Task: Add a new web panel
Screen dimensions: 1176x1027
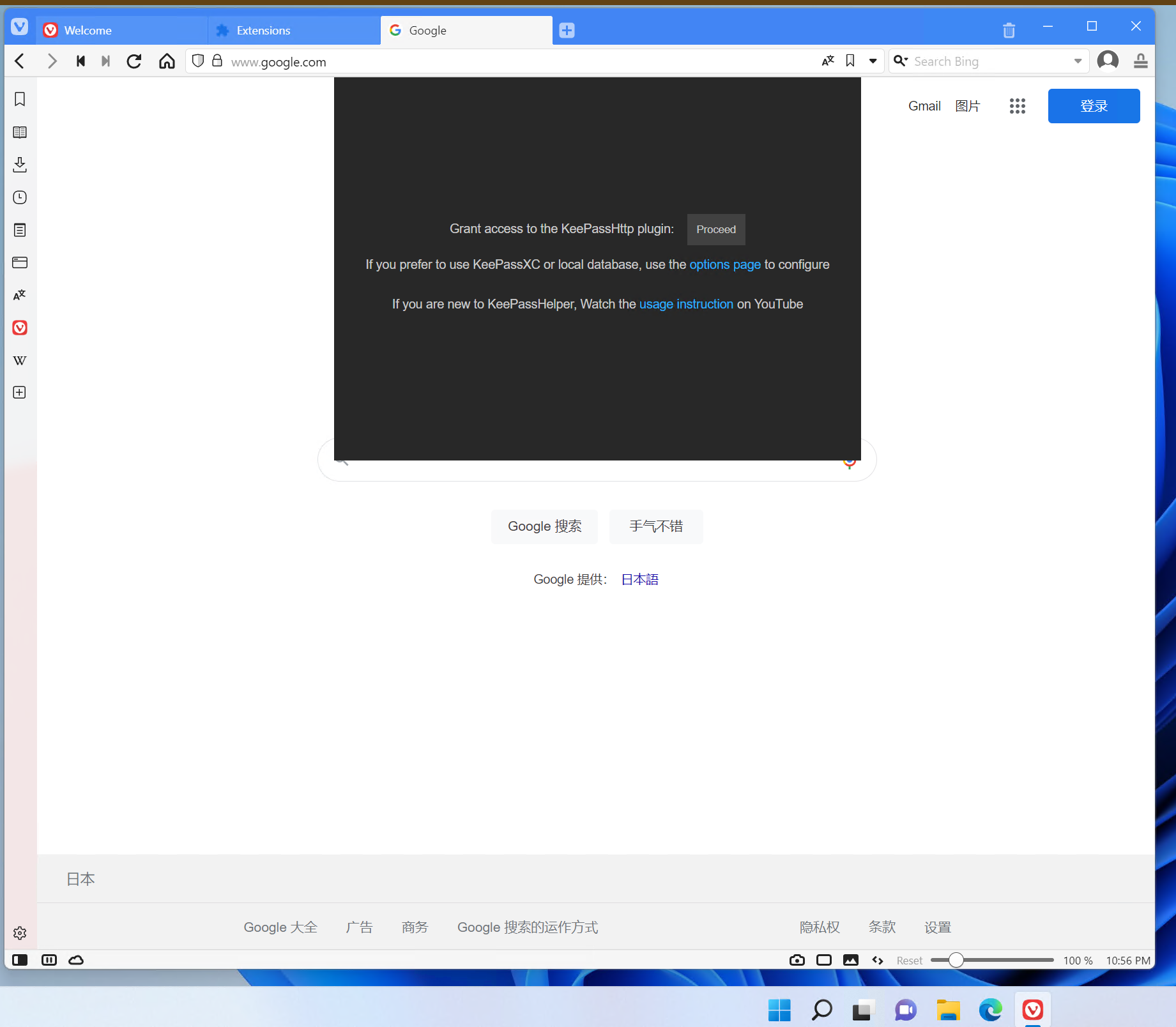Action: point(20,392)
